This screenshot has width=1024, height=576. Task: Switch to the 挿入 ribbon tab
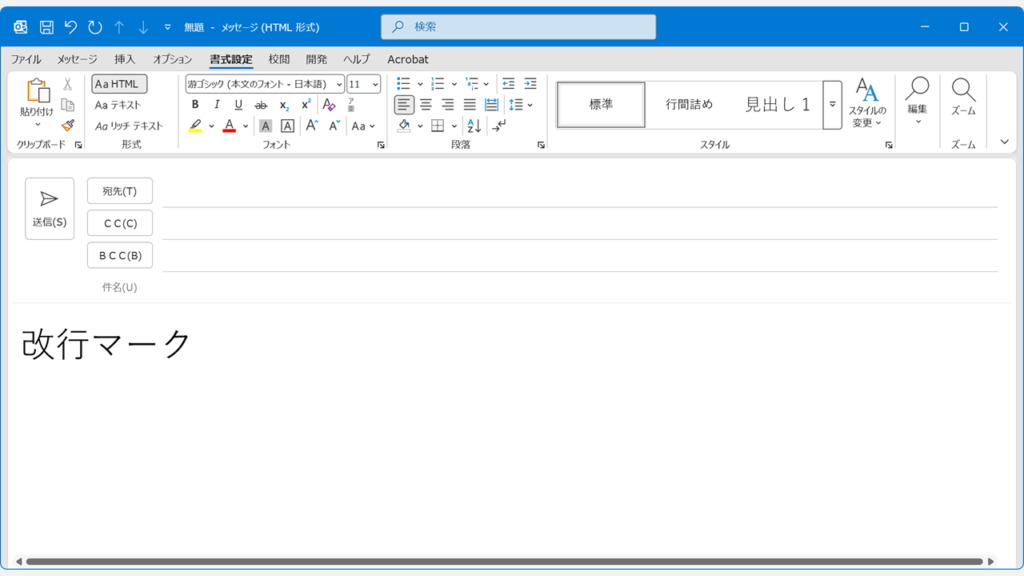tap(123, 59)
